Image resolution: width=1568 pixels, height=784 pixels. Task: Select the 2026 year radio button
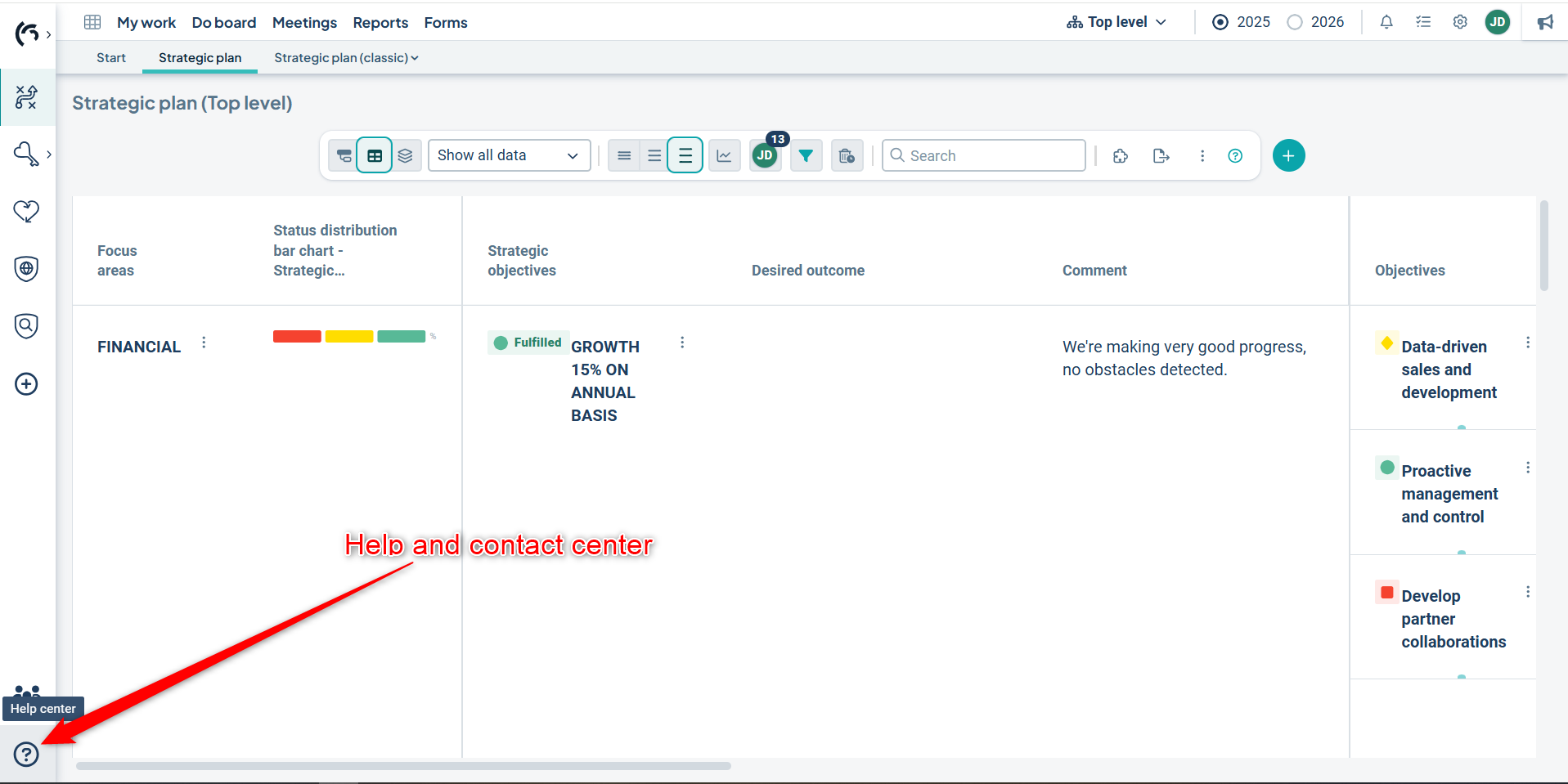coord(1295,22)
